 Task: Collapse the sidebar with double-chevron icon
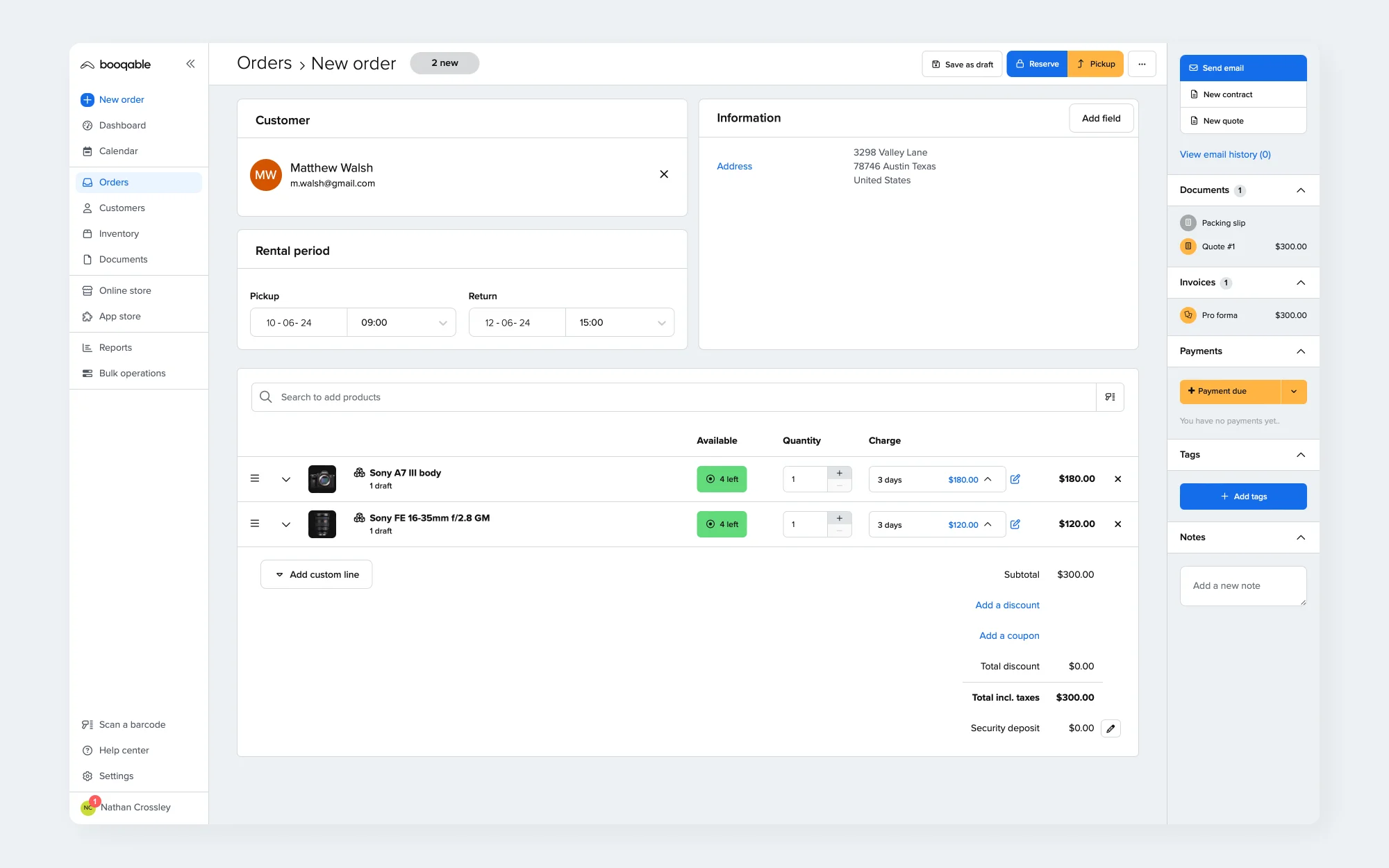tap(190, 64)
